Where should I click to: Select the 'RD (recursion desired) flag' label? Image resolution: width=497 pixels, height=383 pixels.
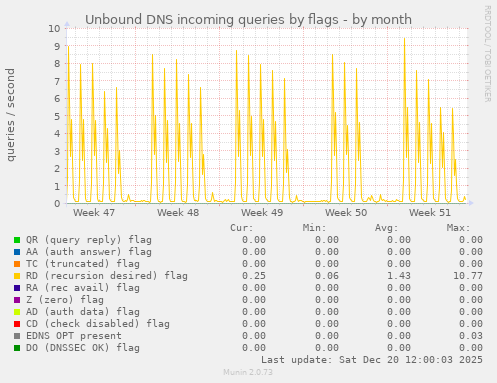pos(107,276)
